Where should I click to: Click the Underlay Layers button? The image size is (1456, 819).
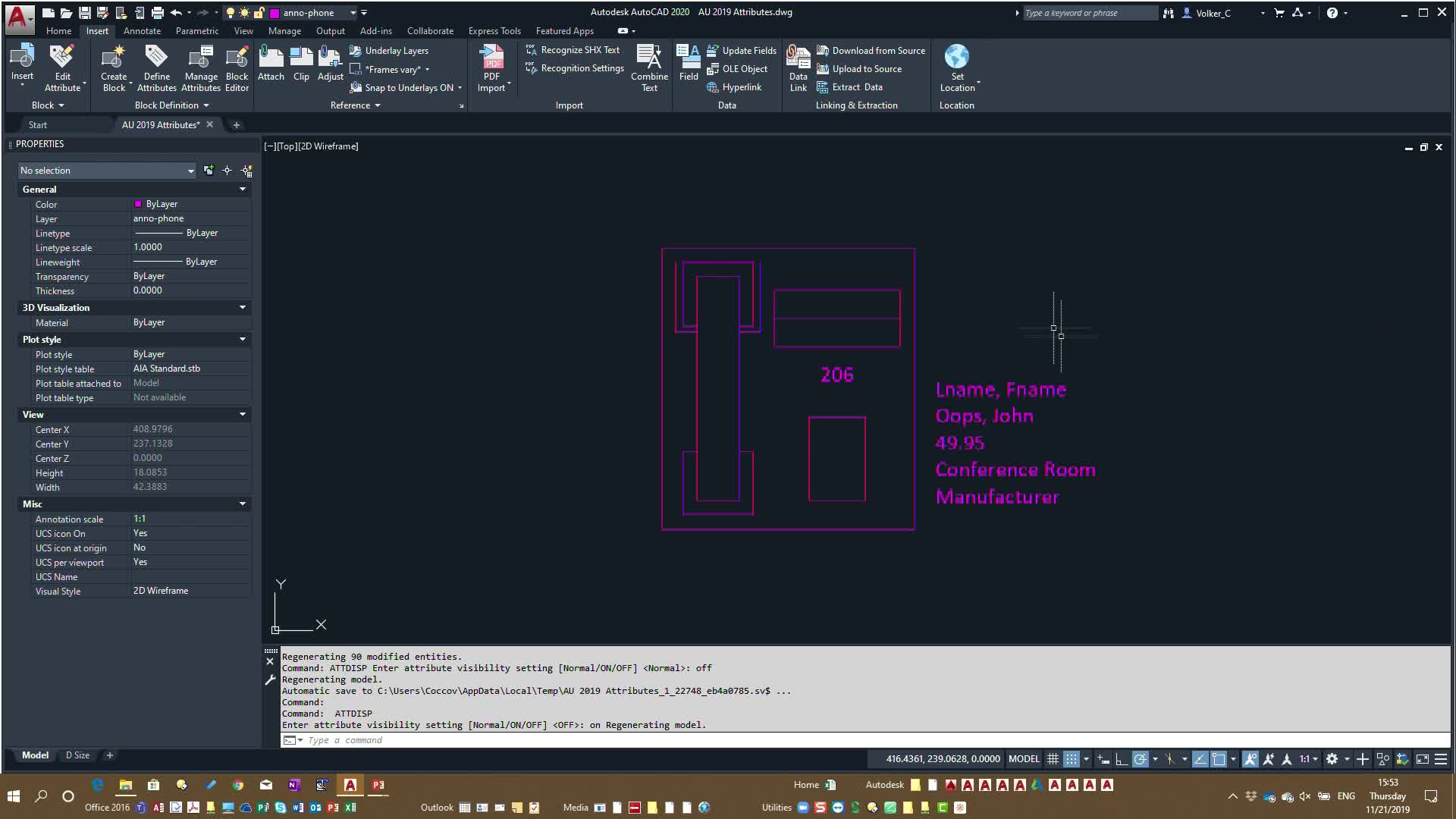tap(389, 51)
